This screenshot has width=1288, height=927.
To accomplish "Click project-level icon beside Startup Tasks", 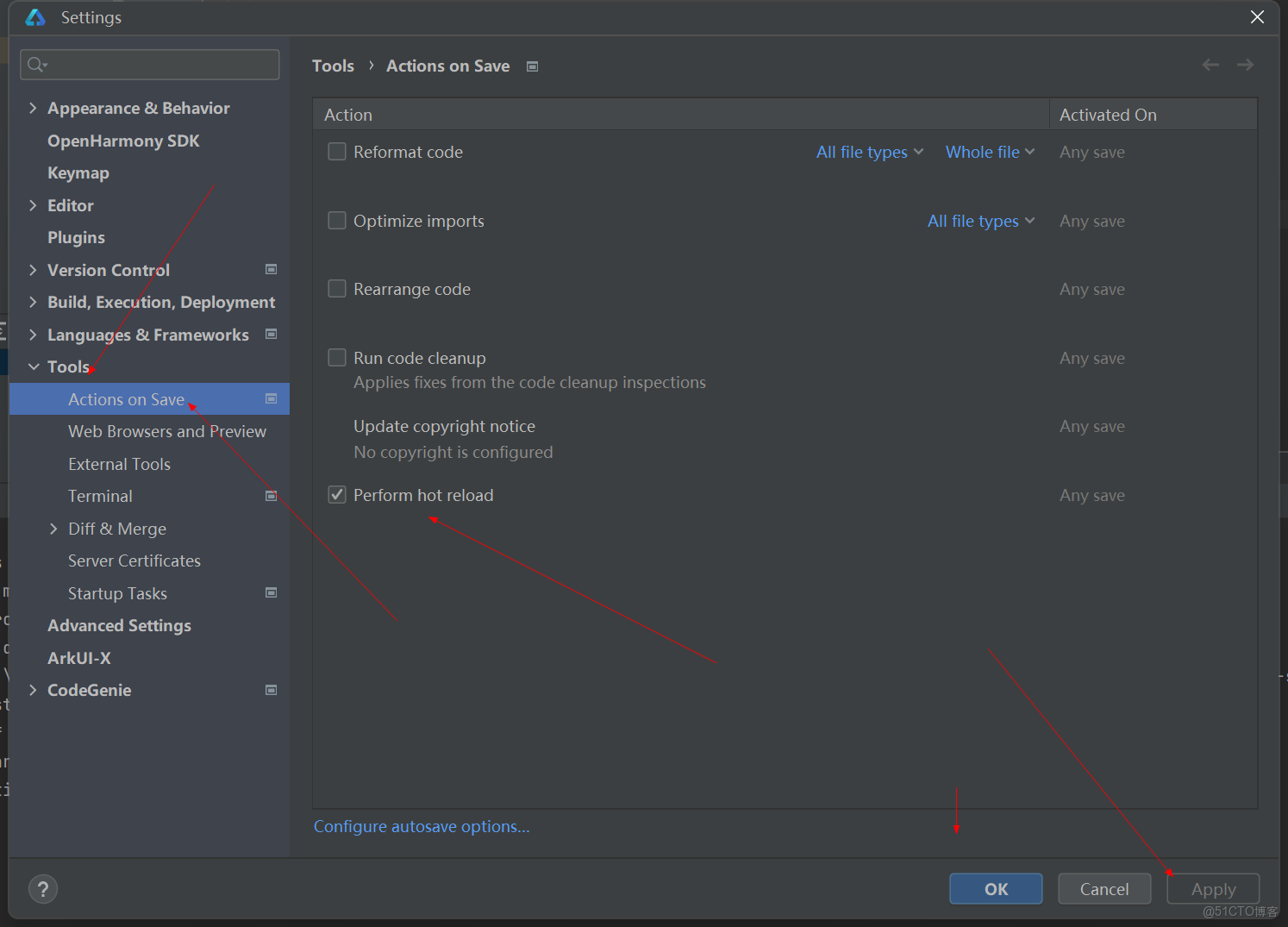I will coord(272,593).
